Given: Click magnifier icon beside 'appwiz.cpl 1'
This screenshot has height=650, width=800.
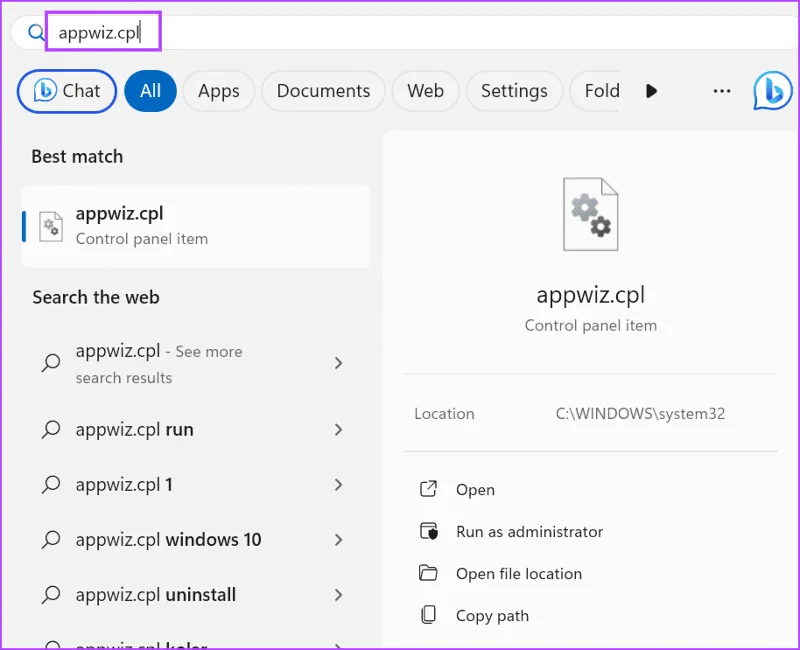Looking at the screenshot, I should [x=51, y=484].
